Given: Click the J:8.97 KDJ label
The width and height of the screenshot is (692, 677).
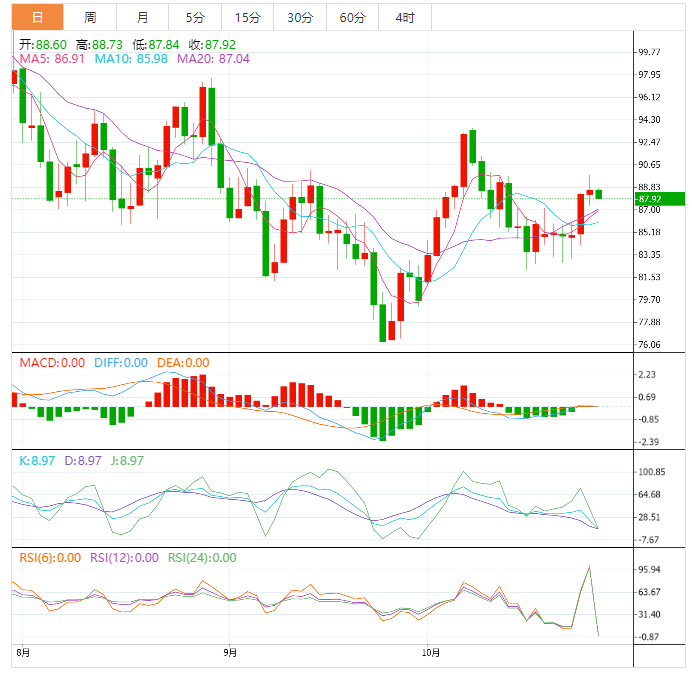Looking at the screenshot, I should (127, 461).
